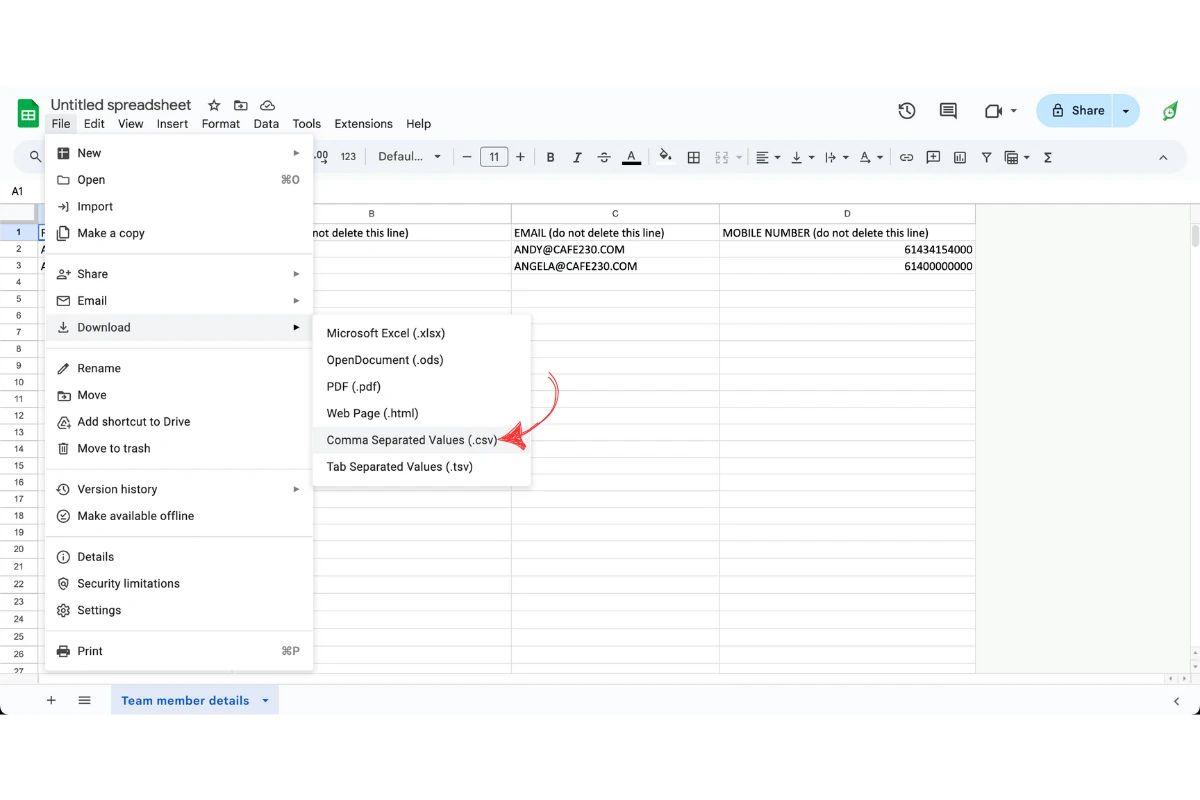
Task: Open the Extensions menu
Action: pos(363,124)
